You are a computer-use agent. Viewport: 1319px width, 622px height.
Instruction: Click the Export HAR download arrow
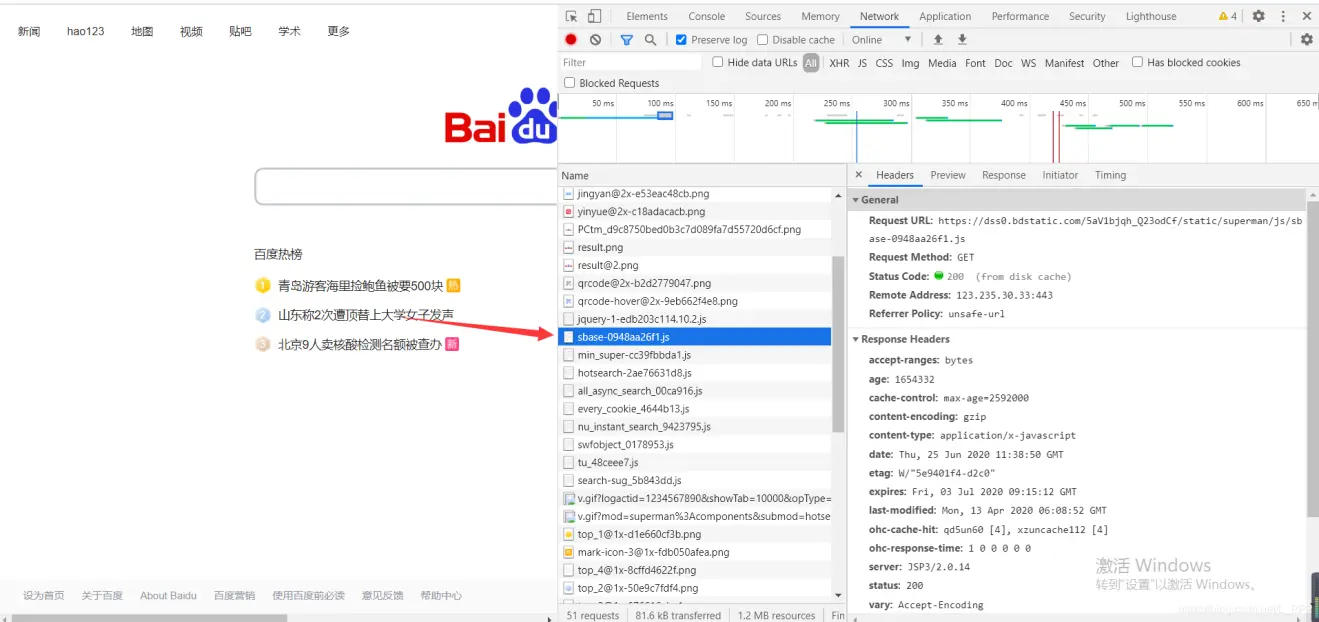click(x=962, y=40)
